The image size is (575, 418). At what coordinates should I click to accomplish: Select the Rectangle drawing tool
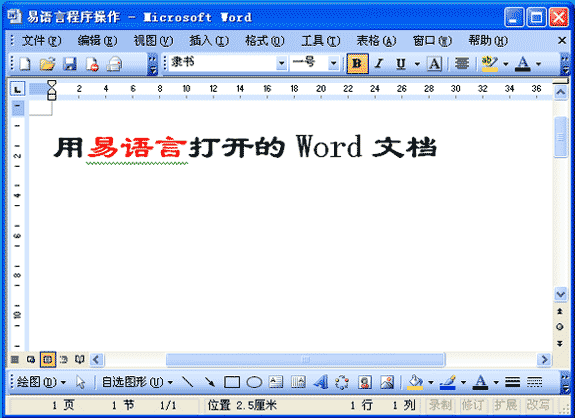pyautogui.click(x=232, y=382)
